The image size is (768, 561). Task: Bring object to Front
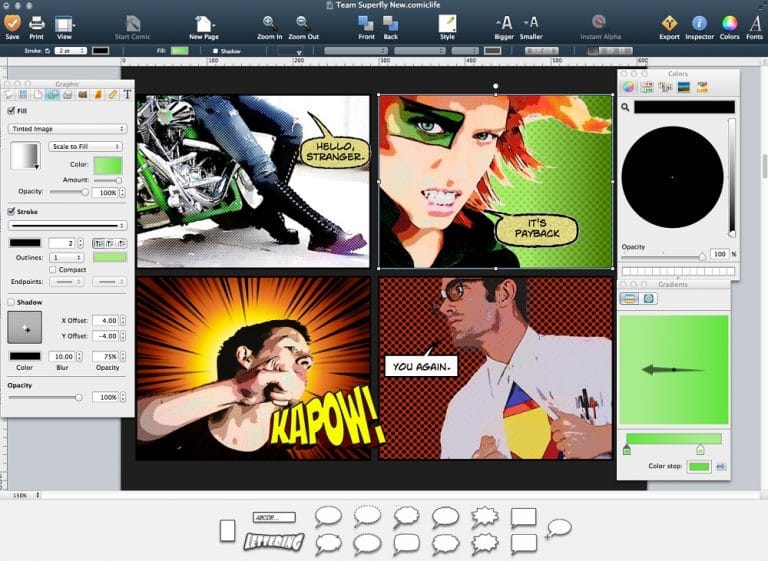click(x=366, y=24)
